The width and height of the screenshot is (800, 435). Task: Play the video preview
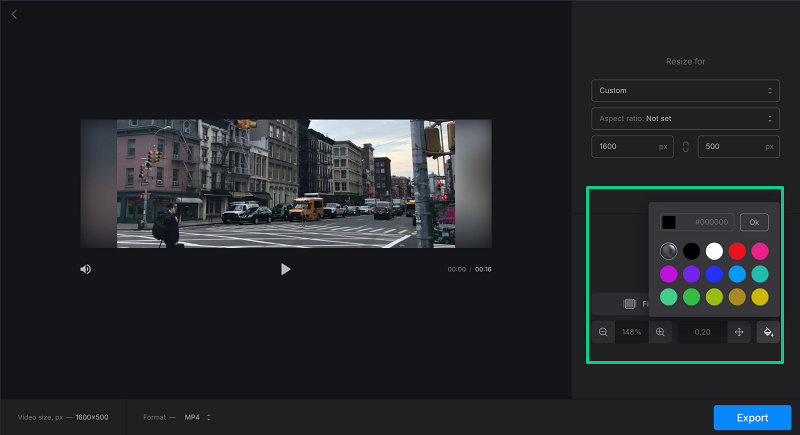pos(286,269)
